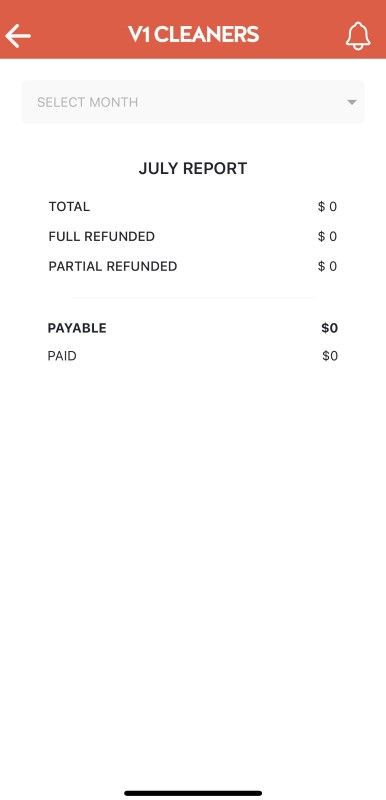Expand the Select Month dropdown
Viewport: 386px width, 800px height.
193,102
